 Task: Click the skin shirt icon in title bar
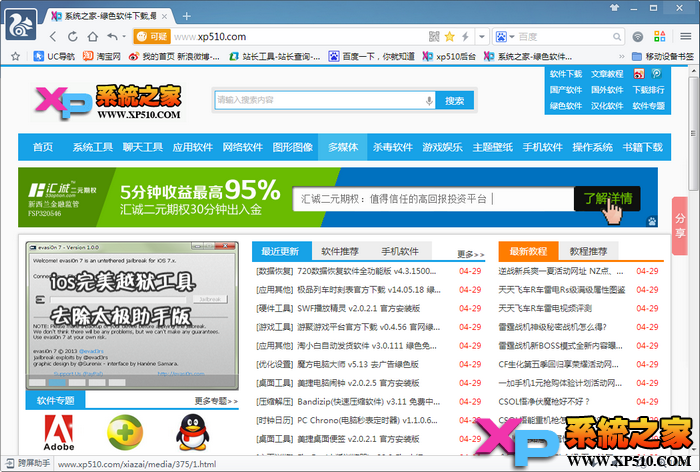615,8
